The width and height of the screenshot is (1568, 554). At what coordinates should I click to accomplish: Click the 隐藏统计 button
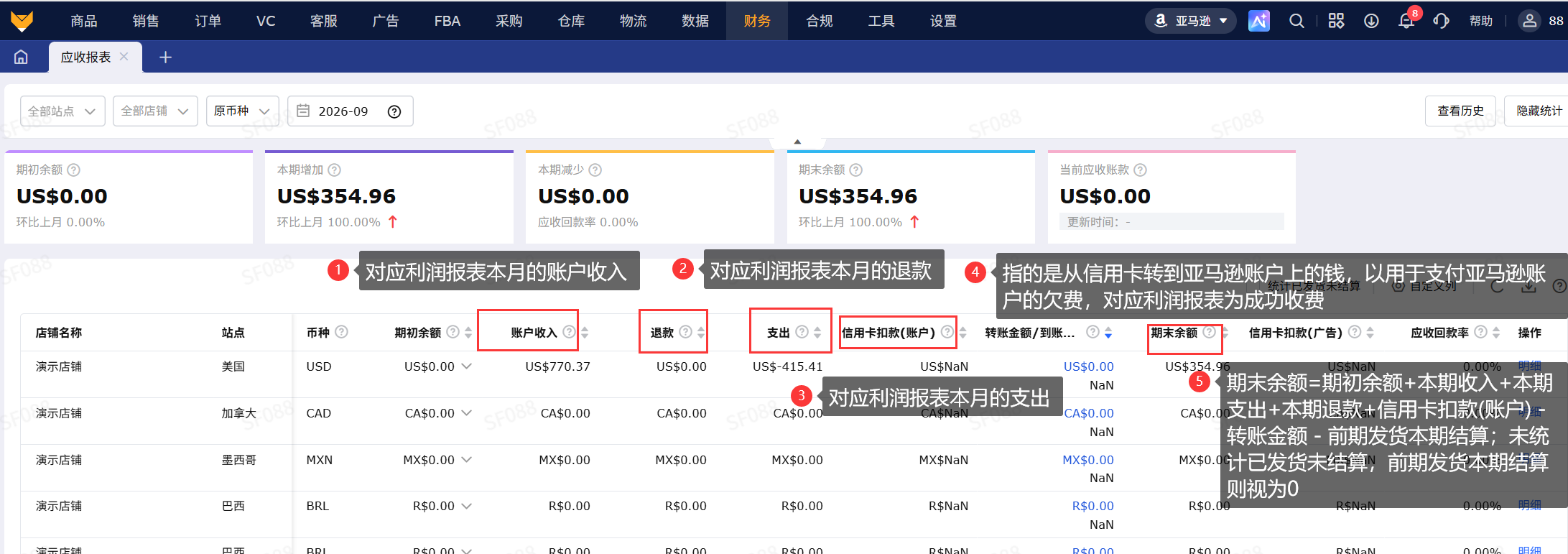1539,111
